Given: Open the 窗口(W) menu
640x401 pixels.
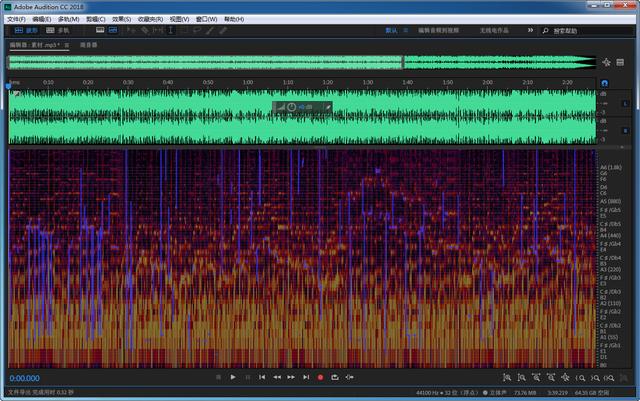Looking at the screenshot, I should click(206, 19).
